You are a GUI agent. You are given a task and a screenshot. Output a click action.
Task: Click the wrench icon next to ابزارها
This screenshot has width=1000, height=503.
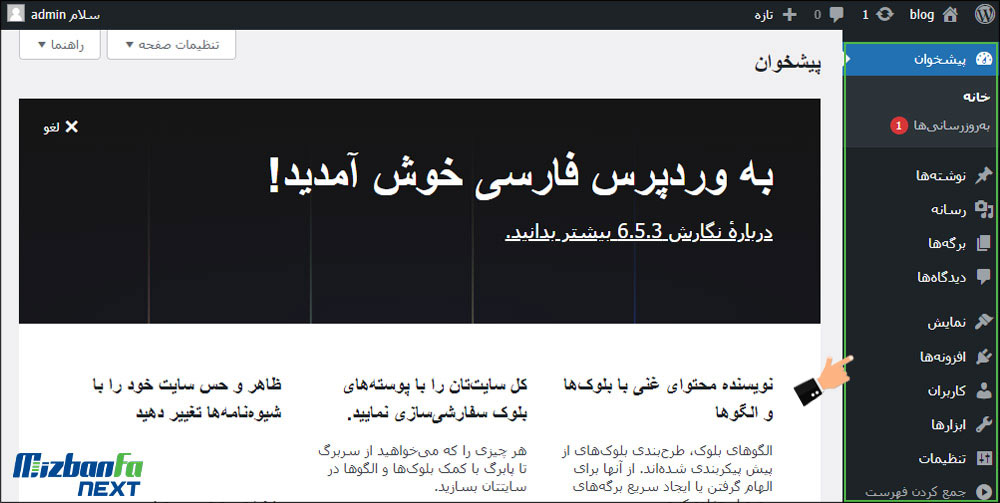[x=984, y=425]
